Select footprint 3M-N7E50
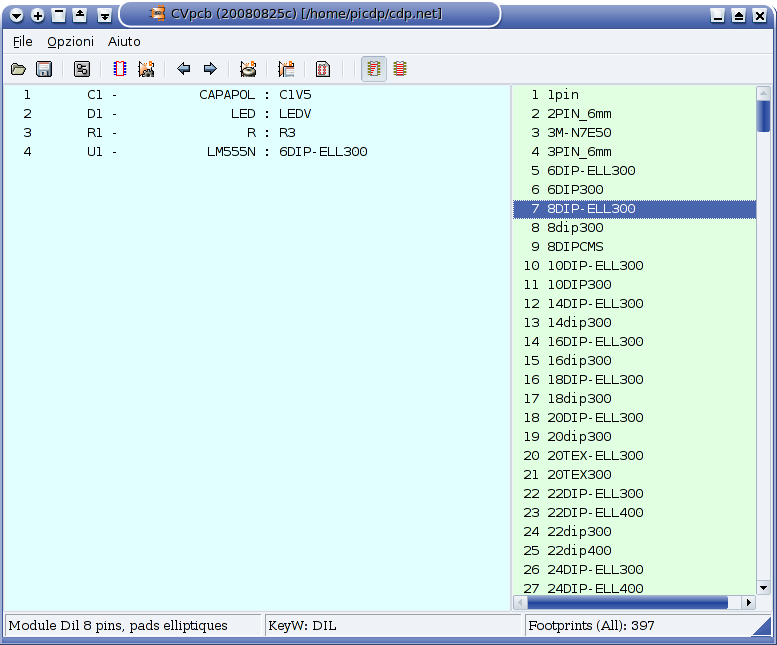The height and width of the screenshot is (645, 777). pos(634,133)
